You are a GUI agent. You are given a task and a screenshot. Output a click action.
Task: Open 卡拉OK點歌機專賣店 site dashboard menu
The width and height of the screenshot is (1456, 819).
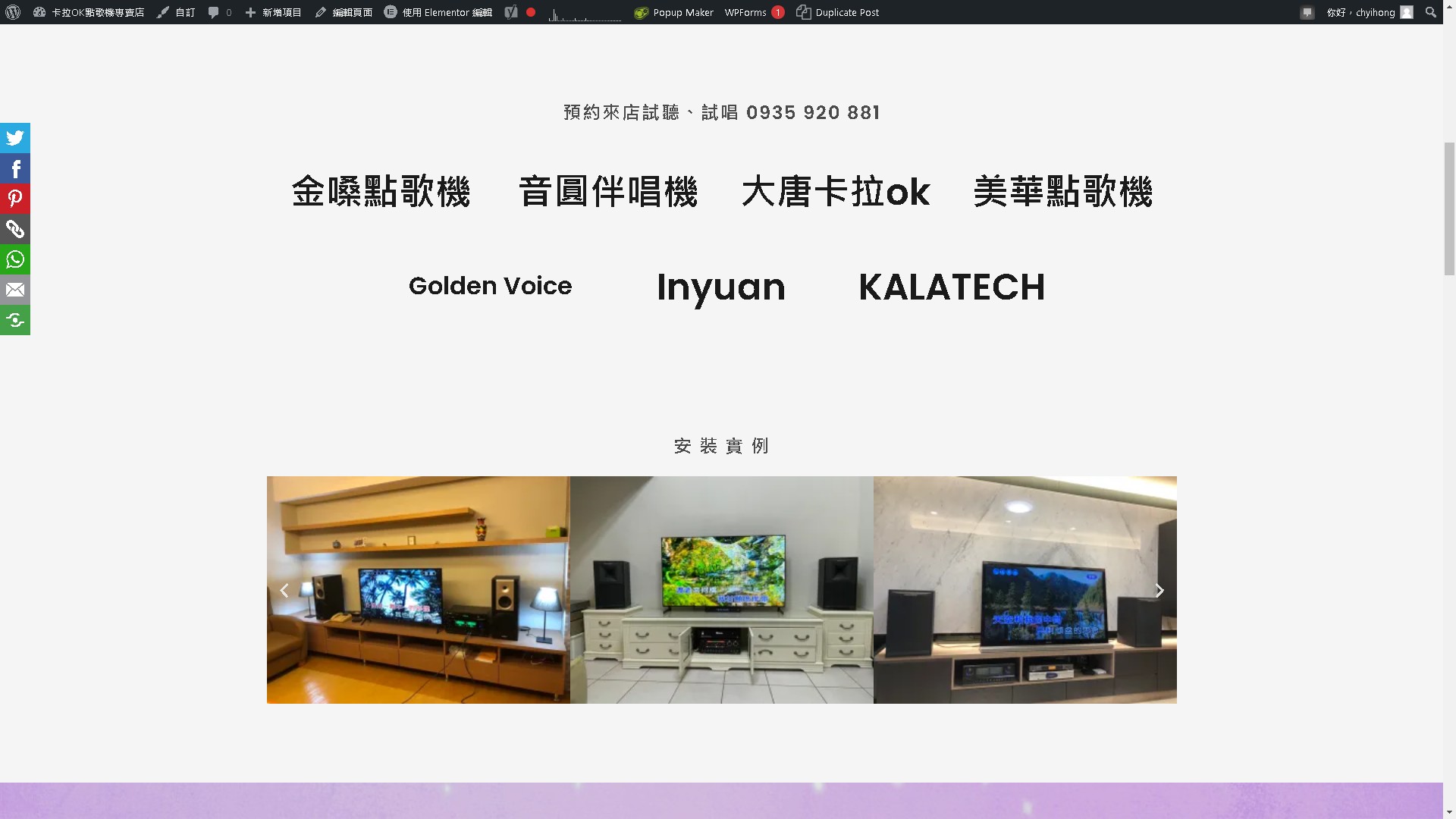coord(89,12)
